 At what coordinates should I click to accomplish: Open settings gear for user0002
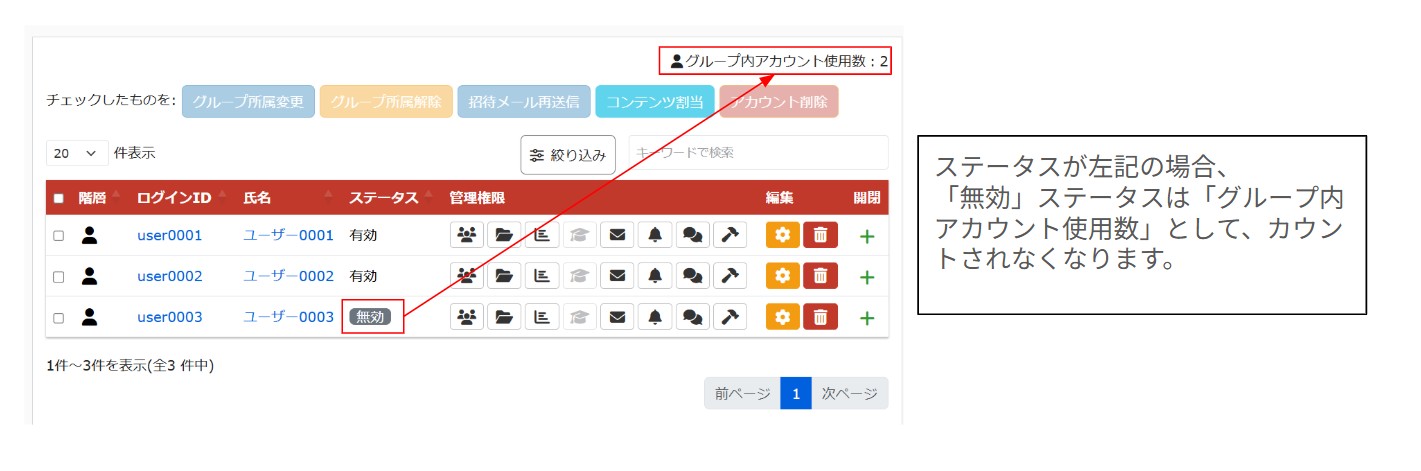coord(783,276)
